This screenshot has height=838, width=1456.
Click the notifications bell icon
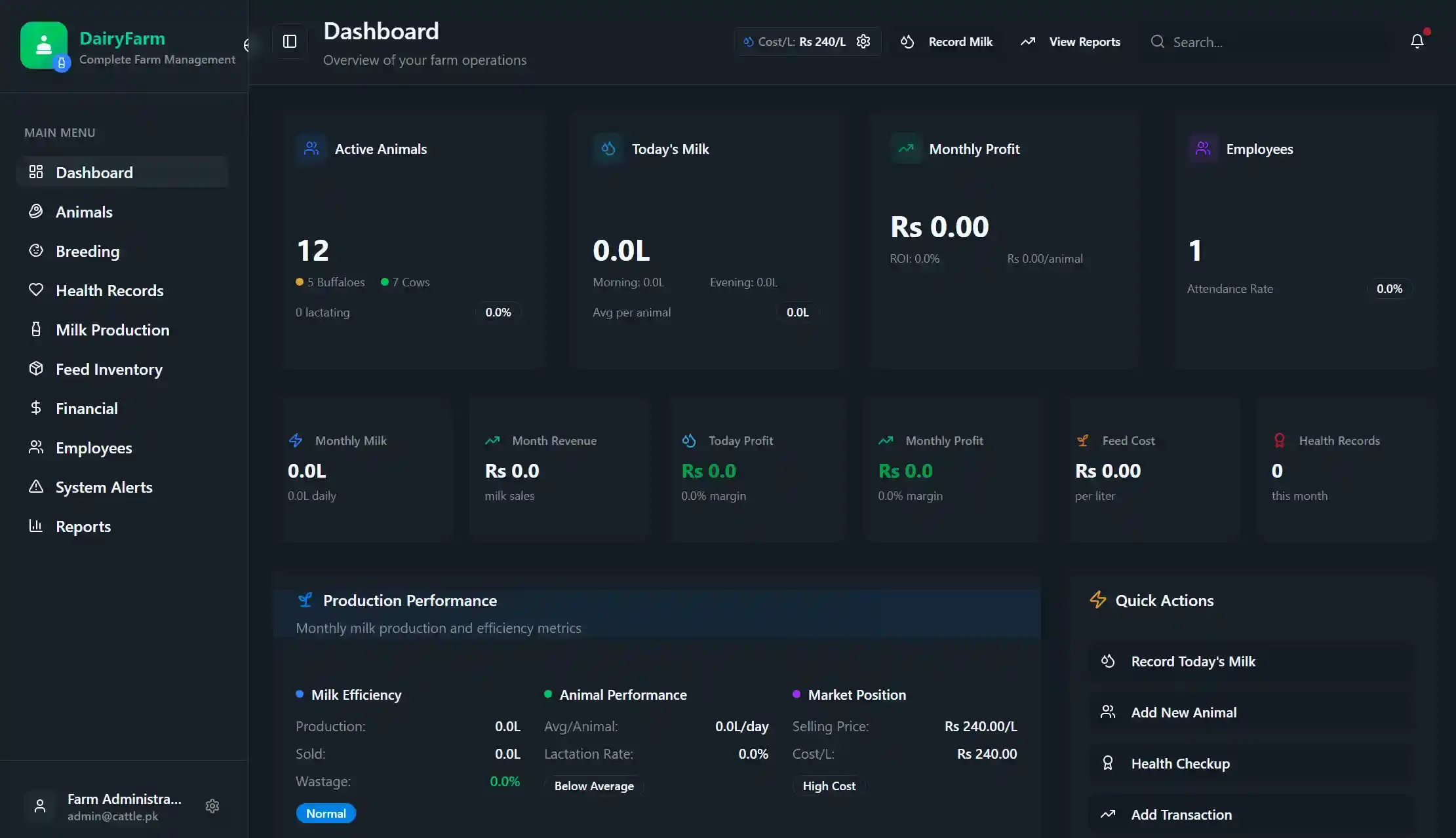(1417, 41)
